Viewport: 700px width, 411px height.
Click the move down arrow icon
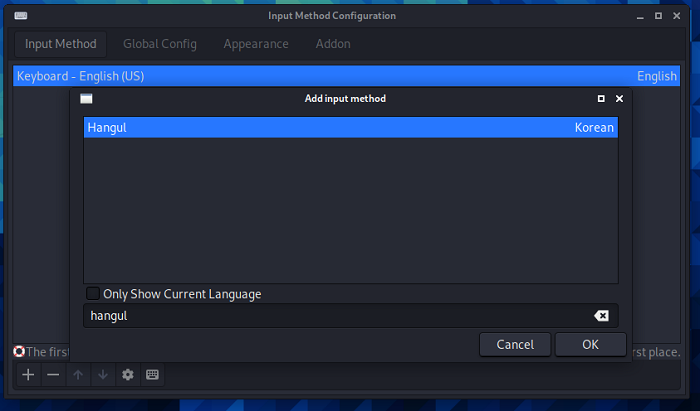point(103,375)
